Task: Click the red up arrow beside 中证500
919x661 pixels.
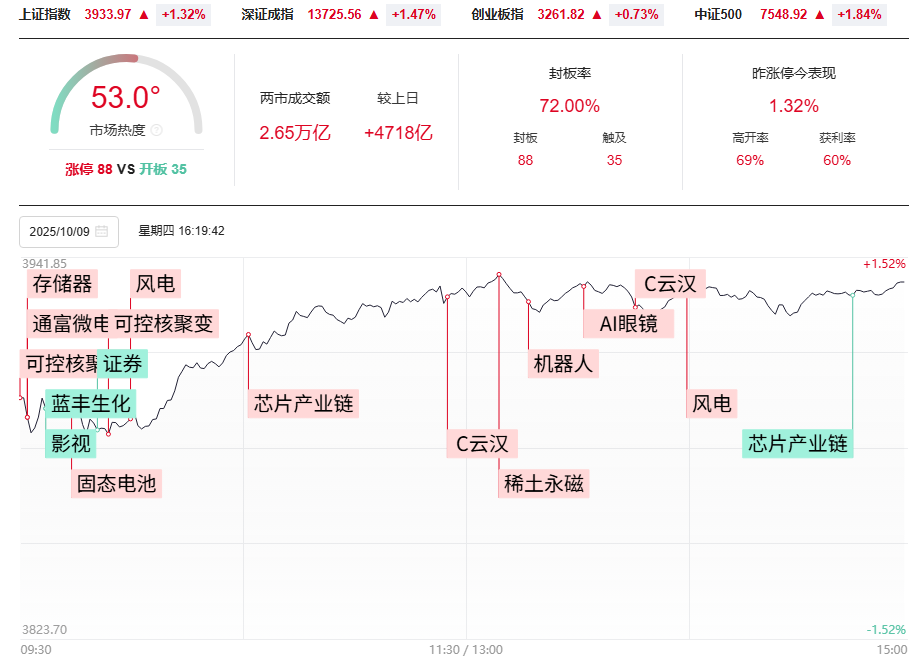Action: point(816,15)
